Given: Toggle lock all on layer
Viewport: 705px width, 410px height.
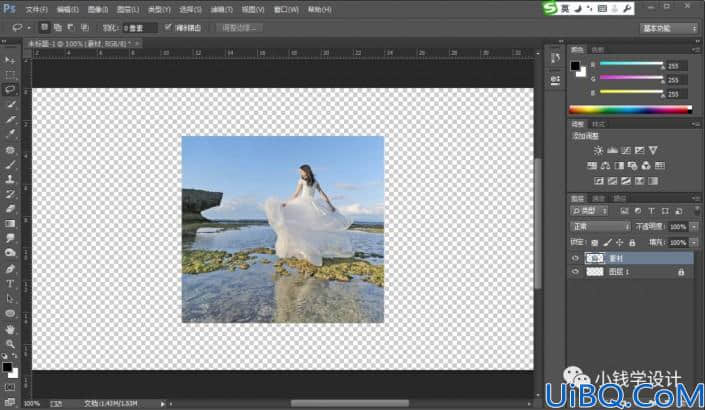Looking at the screenshot, I should click(x=632, y=243).
